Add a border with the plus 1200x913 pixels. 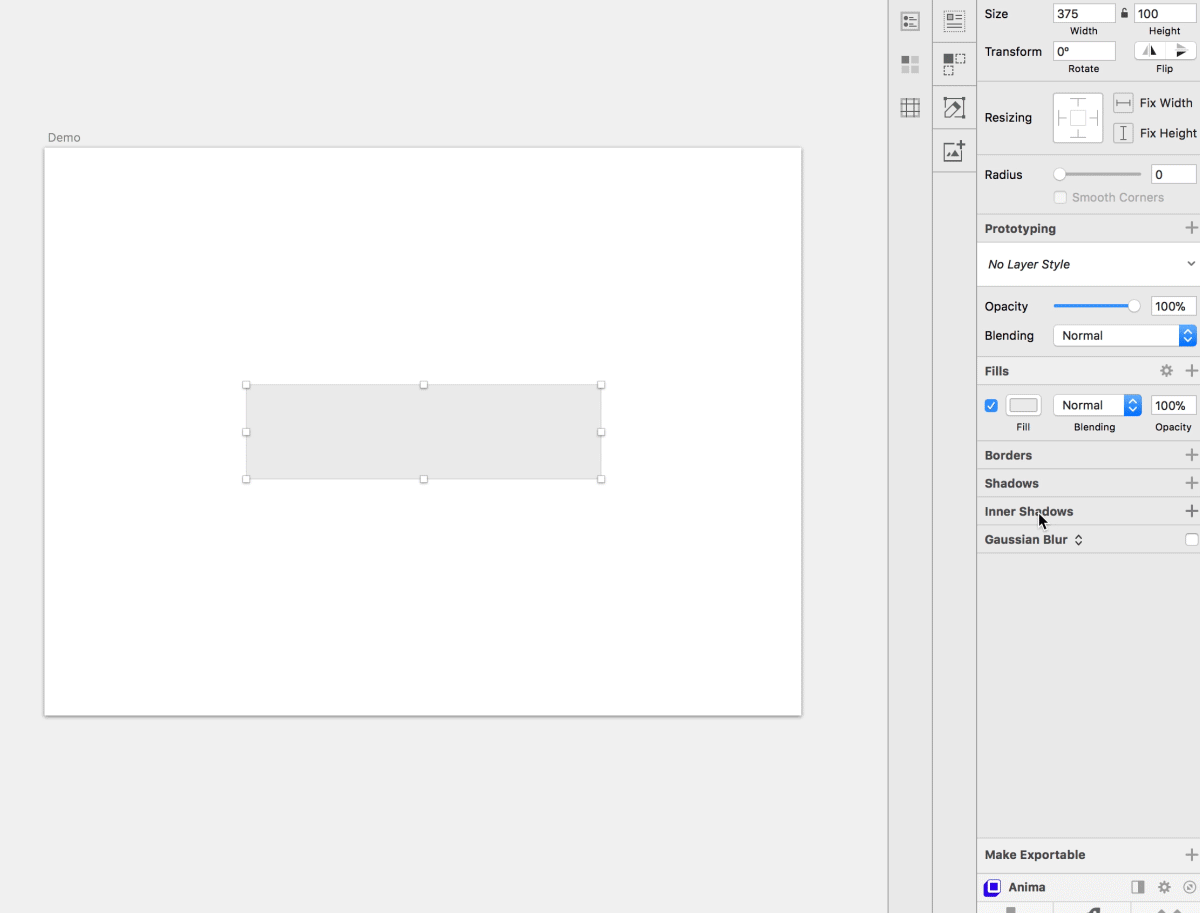click(1191, 455)
